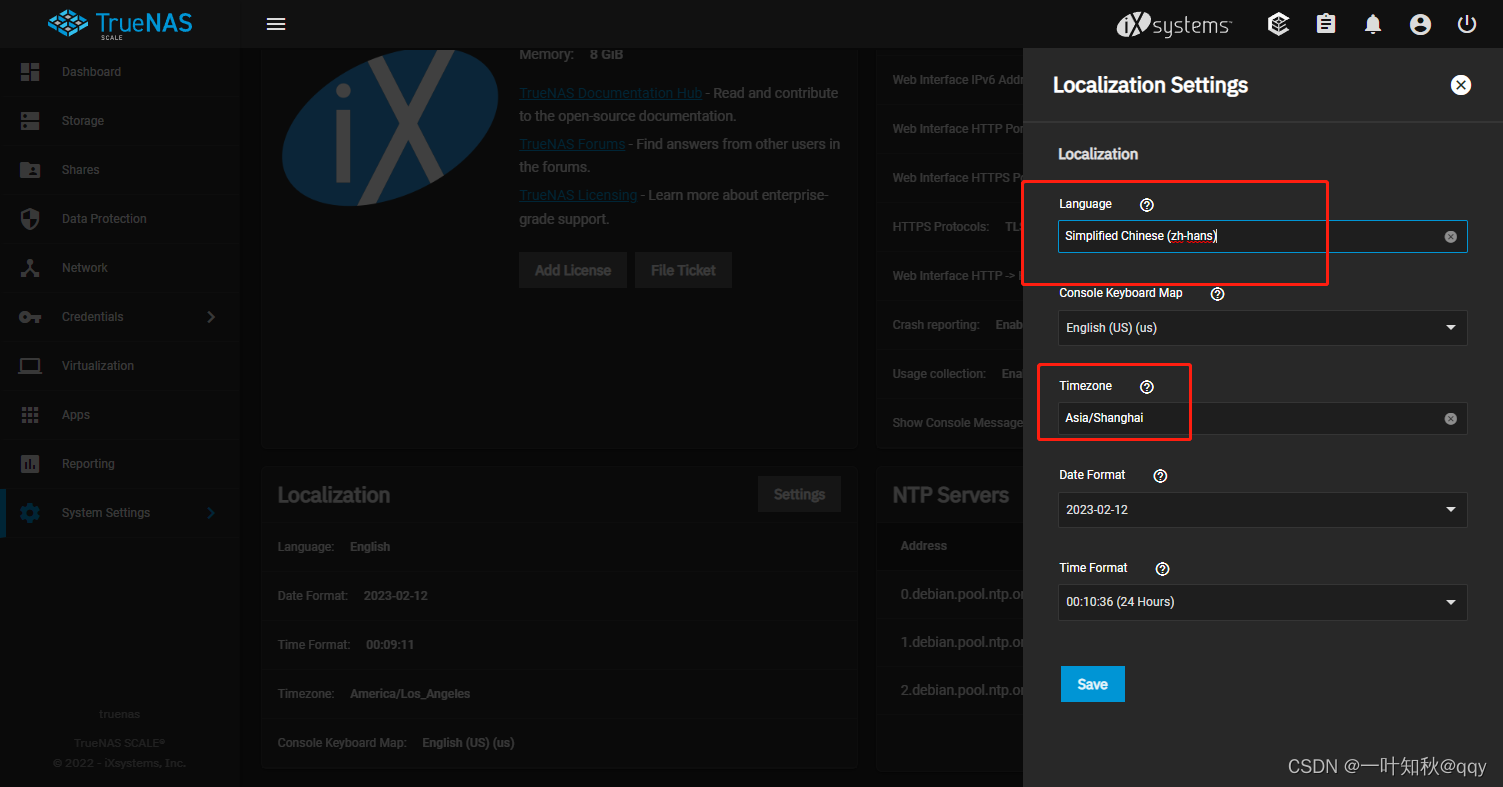Open Dashboard in the sidebar
Image resolution: width=1503 pixels, height=787 pixels.
(x=120, y=72)
